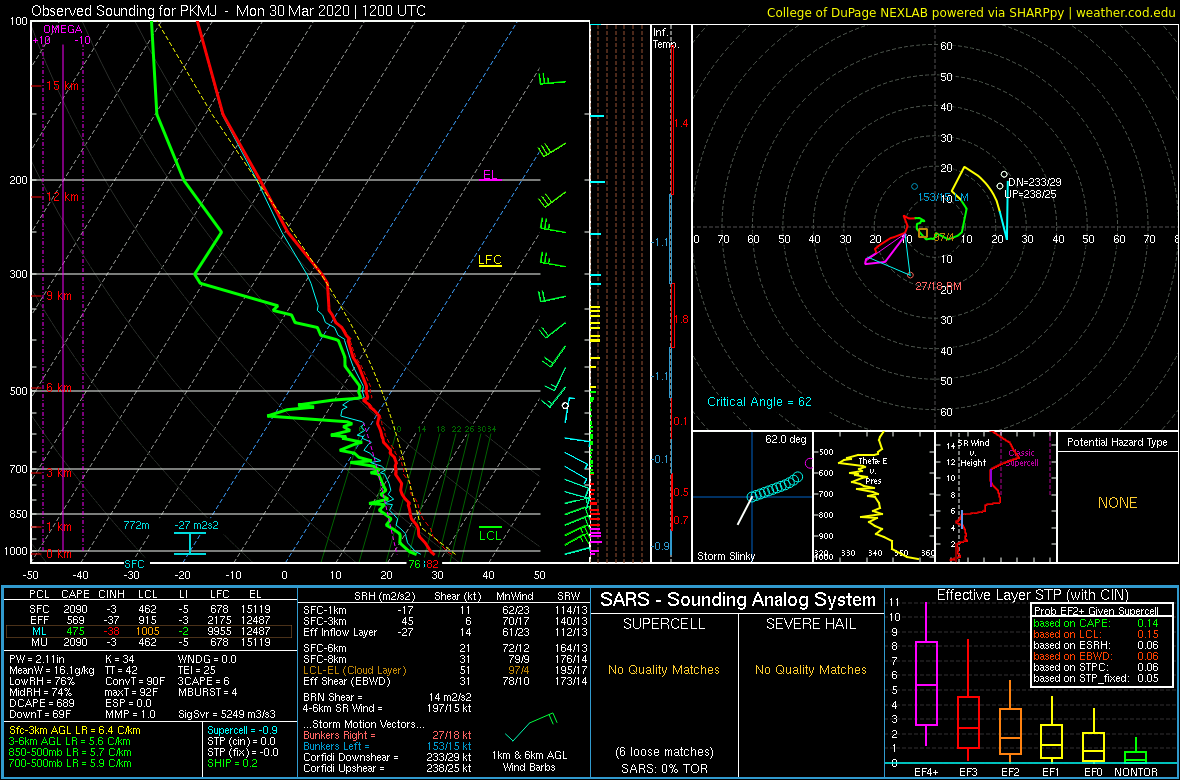Select the 'Eff Inflow Layer' row
This screenshot has width=1180, height=780.
pos(444,630)
